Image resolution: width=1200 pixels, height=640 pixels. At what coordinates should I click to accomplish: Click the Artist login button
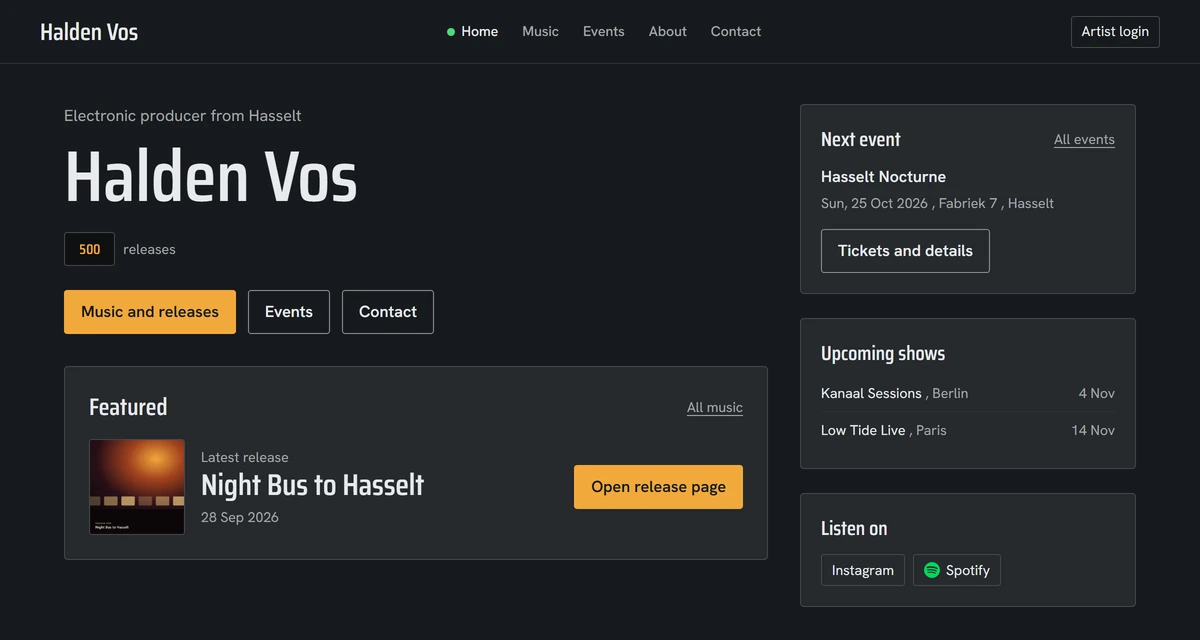(x=1115, y=32)
